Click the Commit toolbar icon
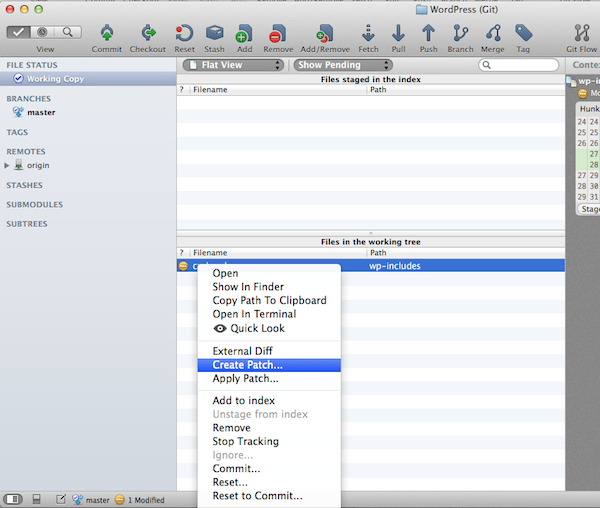Screen dimensions: 600x508 pyautogui.click(x=107, y=34)
